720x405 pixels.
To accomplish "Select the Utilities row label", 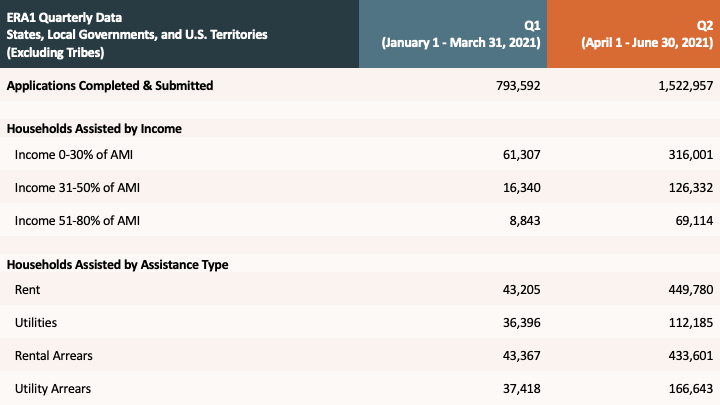I will [x=36, y=322].
